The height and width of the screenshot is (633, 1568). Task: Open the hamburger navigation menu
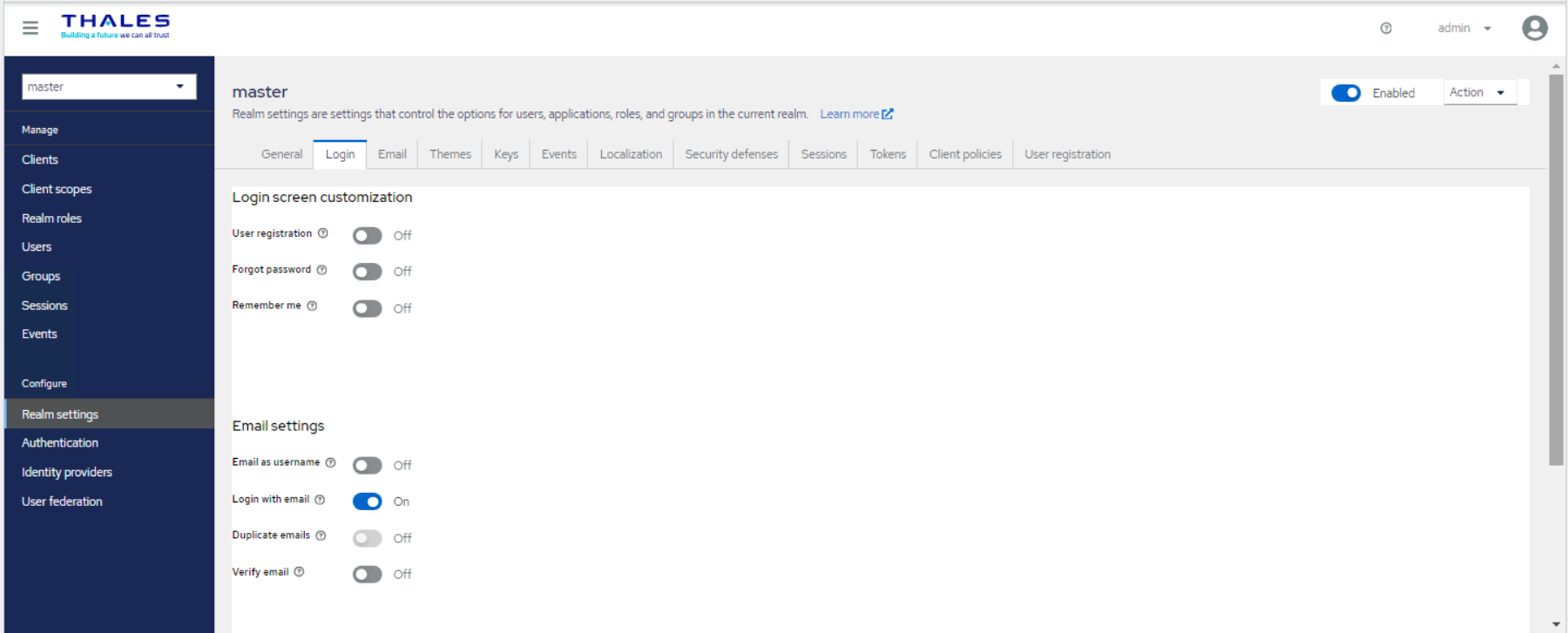(30, 28)
